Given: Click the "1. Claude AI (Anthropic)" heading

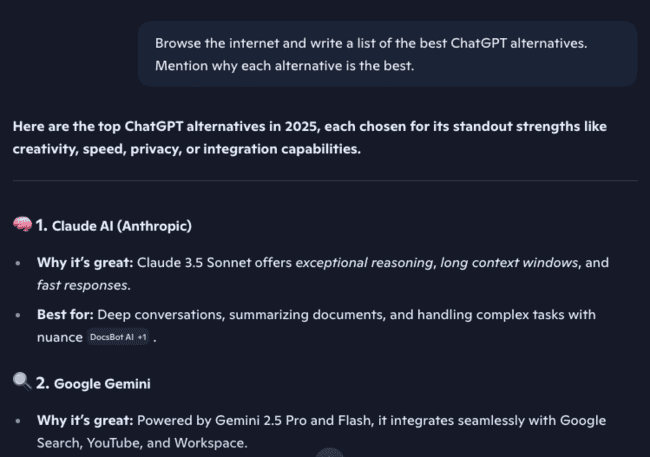Looking at the screenshot, I should [x=113, y=226].
